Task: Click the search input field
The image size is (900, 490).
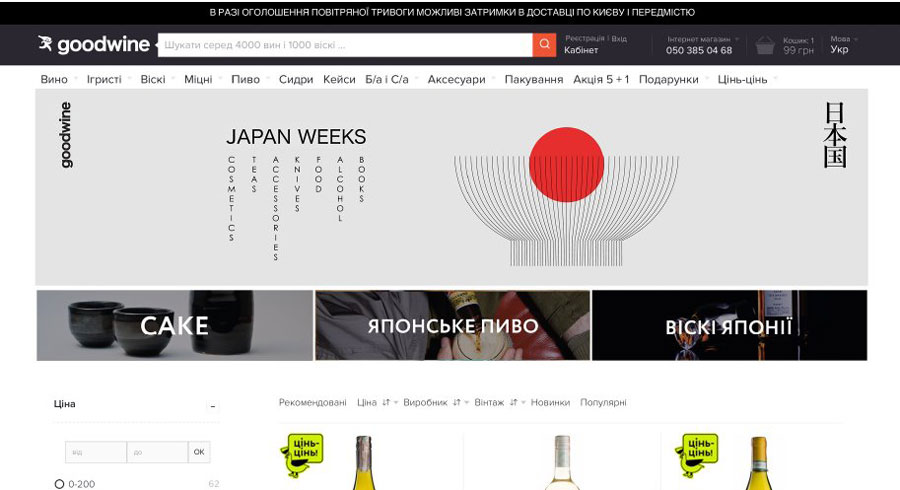Action: [x=345, y=45]
